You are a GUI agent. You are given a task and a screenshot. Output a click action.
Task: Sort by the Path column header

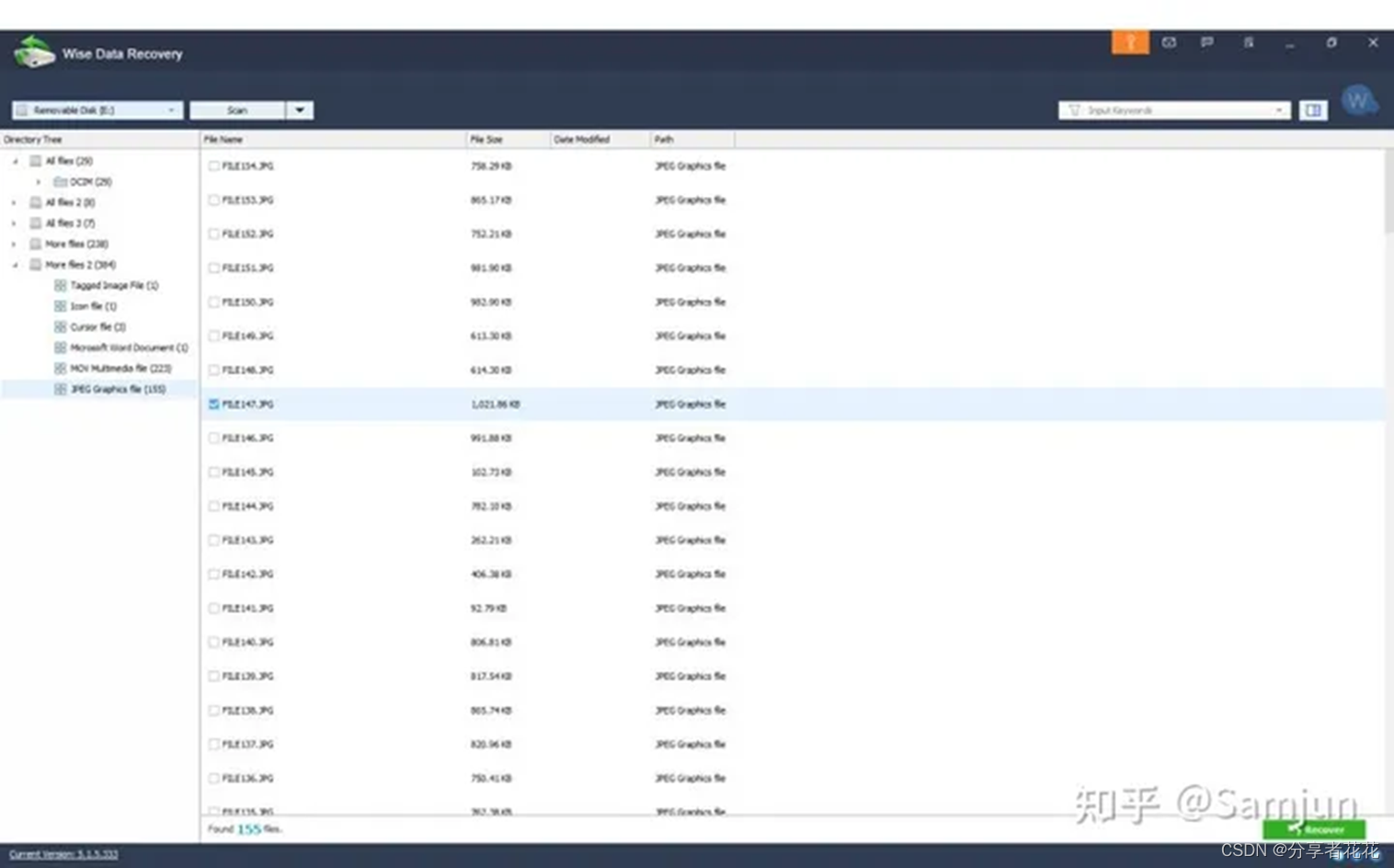[x=692, y=140]
